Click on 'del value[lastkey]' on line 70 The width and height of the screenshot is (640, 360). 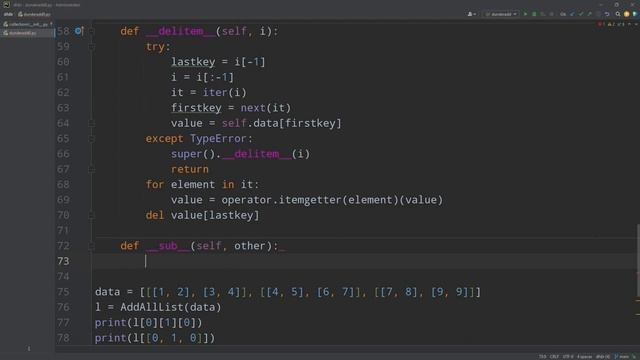[202, 215]
